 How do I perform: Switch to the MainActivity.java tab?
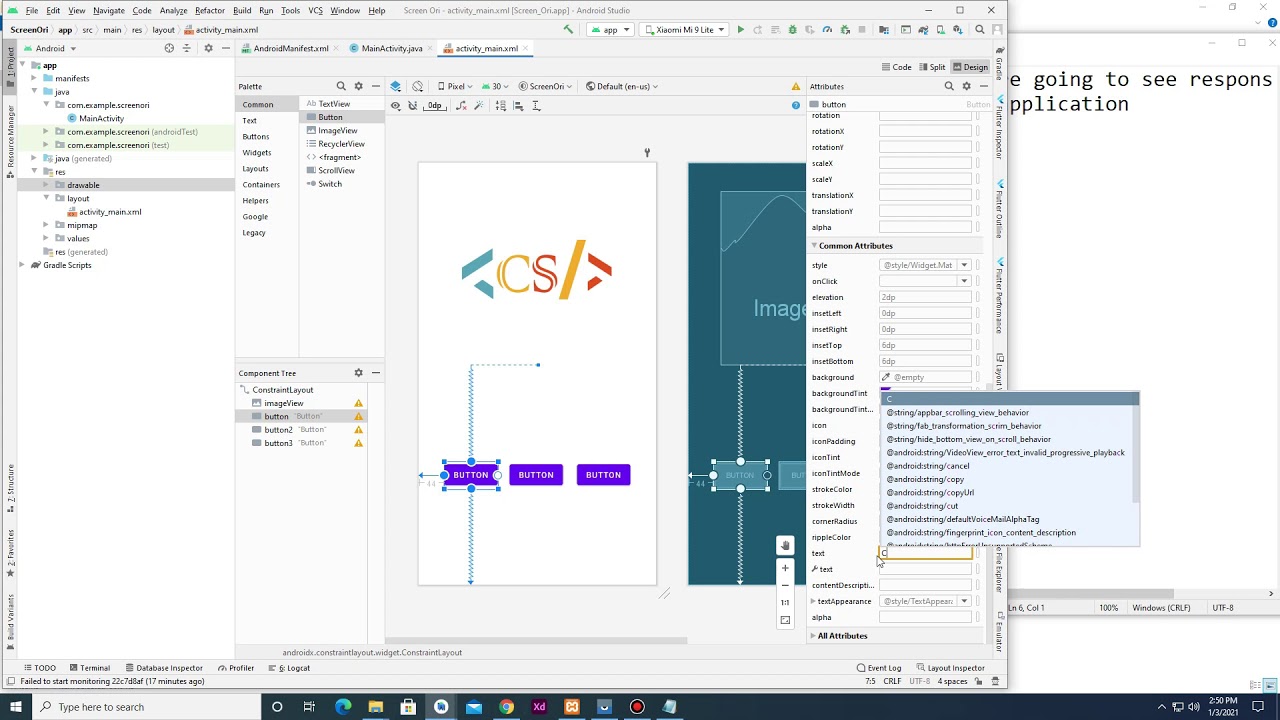point(391,48)
